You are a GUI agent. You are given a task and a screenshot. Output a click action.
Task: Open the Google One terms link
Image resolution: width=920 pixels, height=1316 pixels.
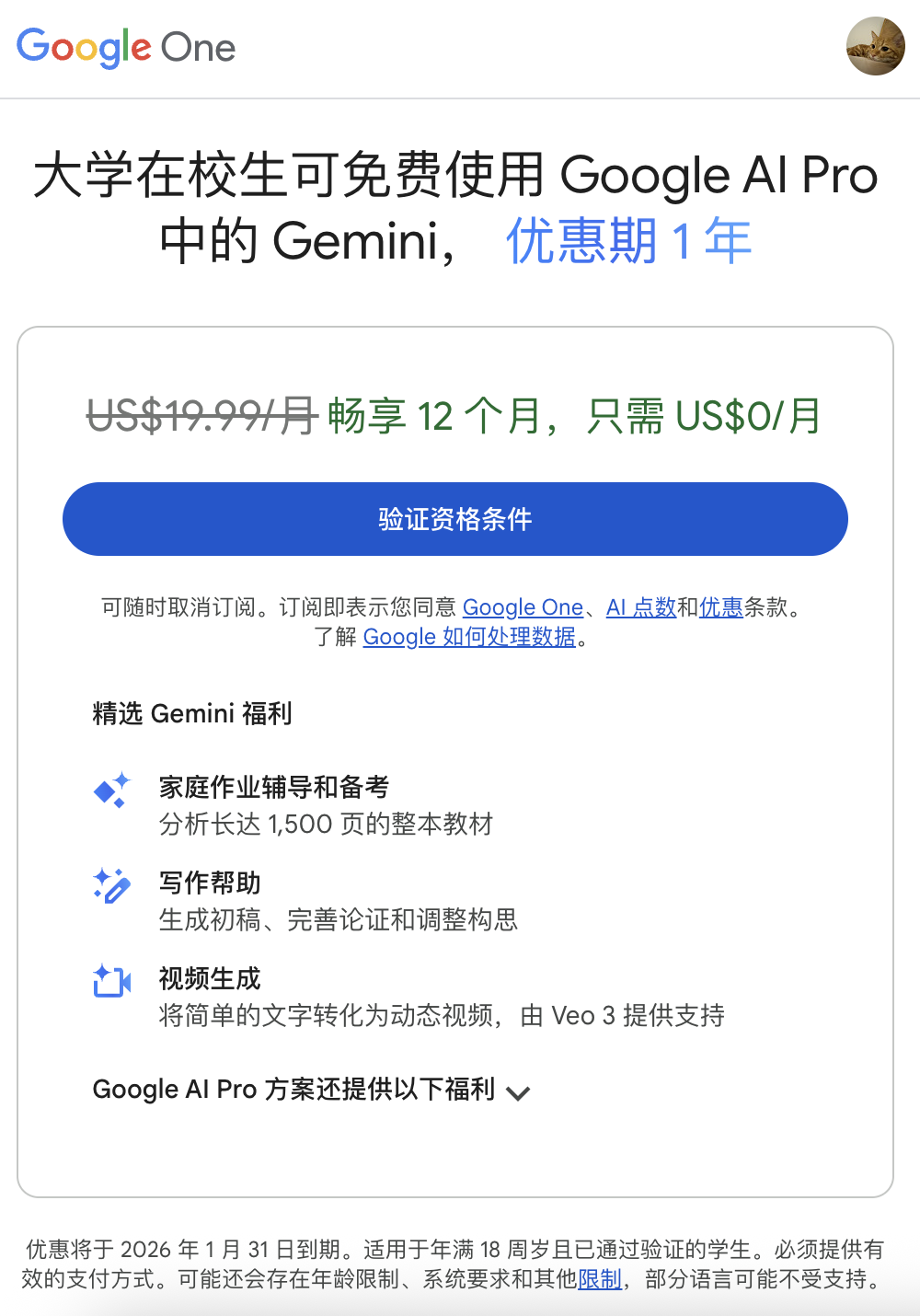523,607
